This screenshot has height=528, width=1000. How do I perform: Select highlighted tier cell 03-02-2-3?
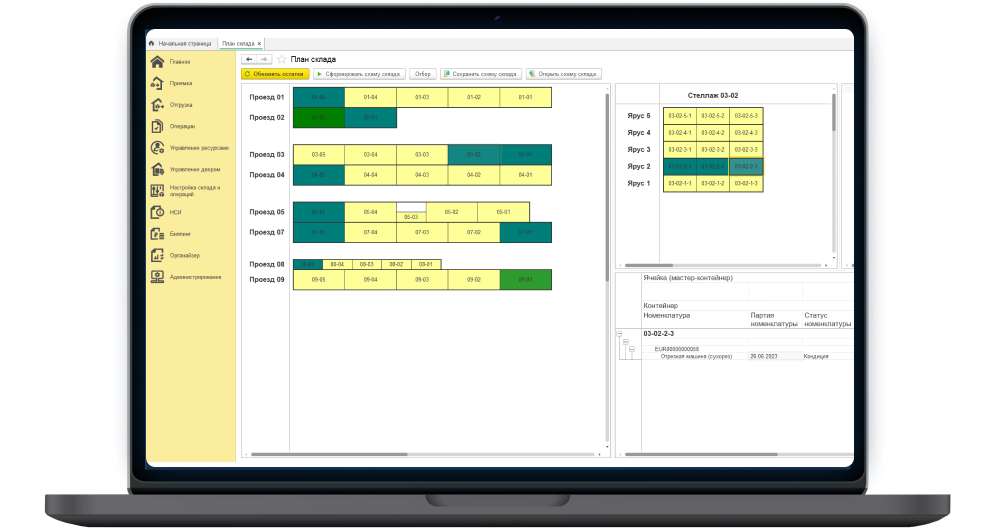click(x=746, y=167)
